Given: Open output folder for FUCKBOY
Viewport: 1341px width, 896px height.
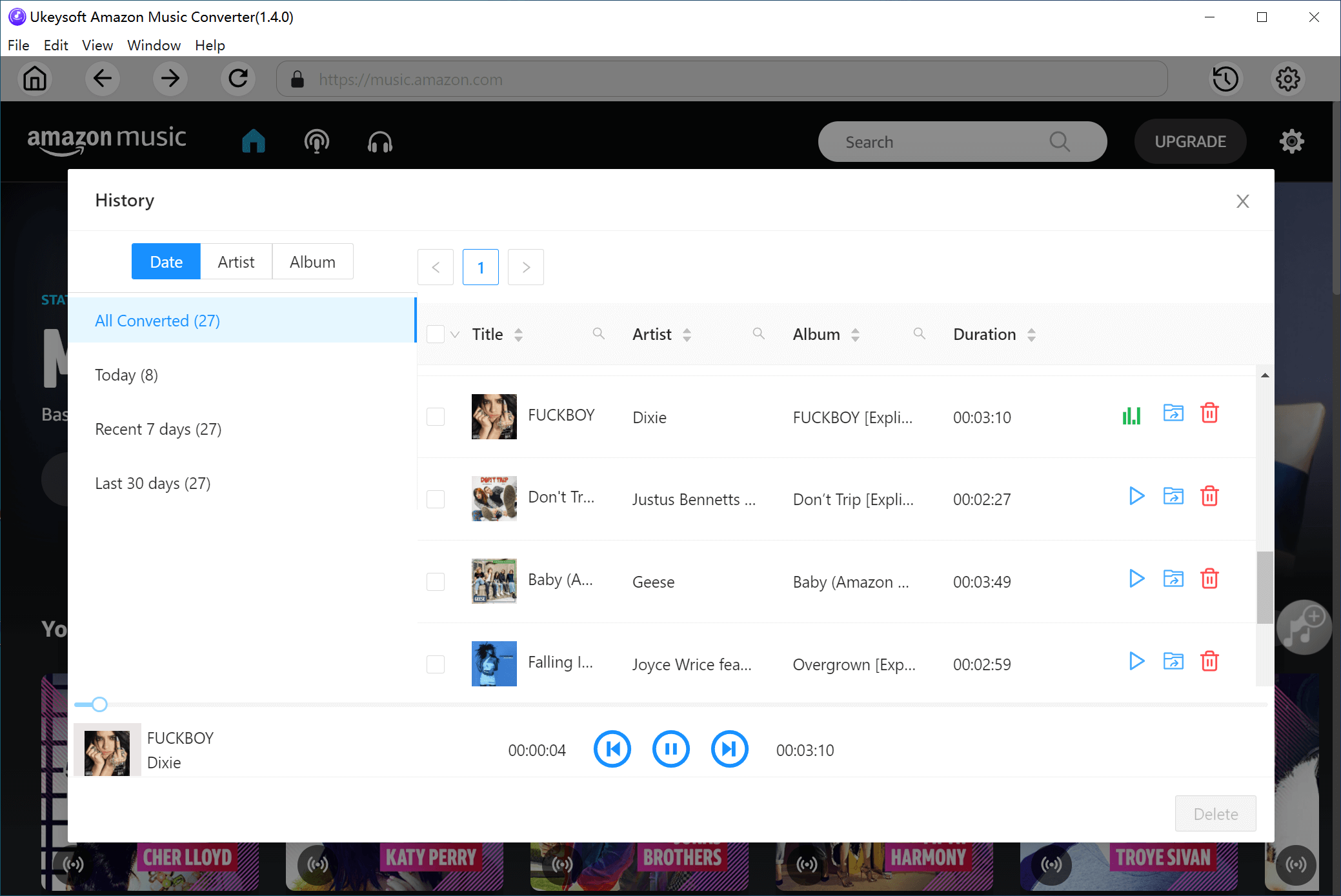Looking at the screenshot, I should tap(1173, 413).
